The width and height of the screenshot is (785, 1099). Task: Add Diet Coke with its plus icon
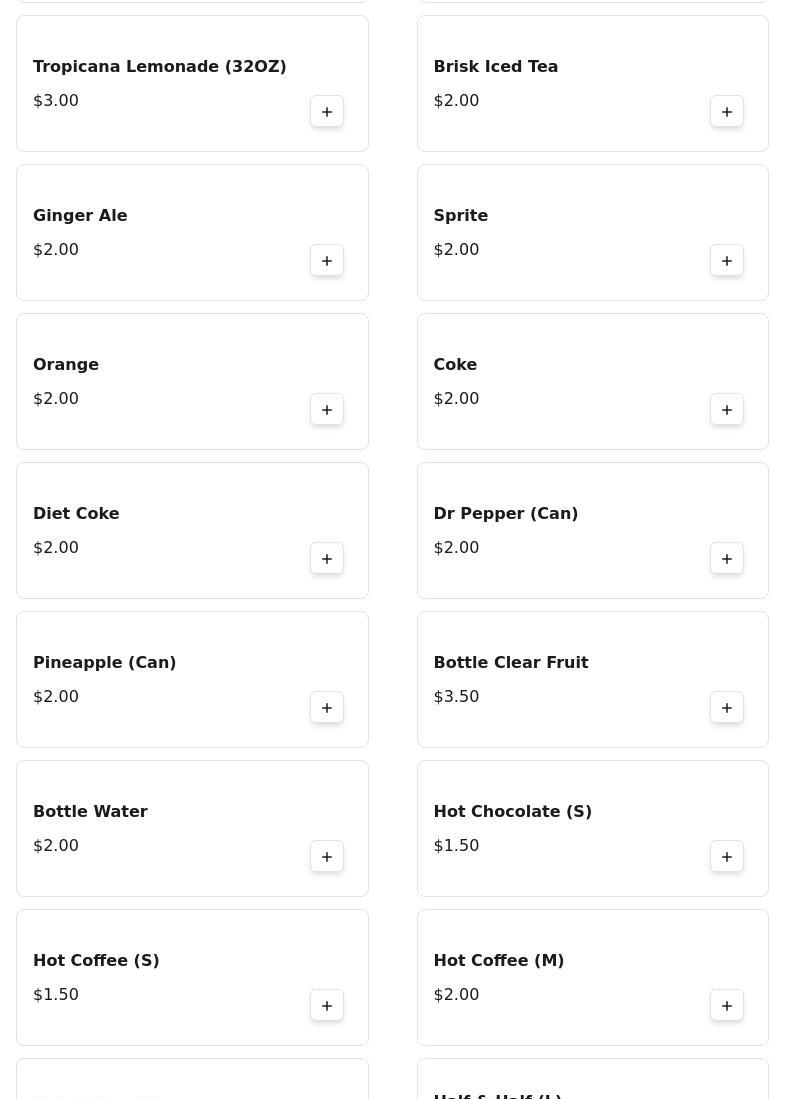click(x=327, y=559)
